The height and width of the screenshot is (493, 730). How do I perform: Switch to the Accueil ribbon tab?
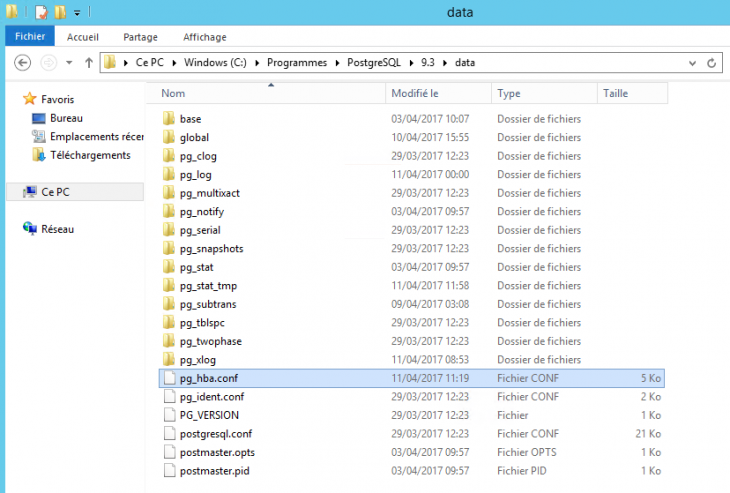[x=82, y=37]
